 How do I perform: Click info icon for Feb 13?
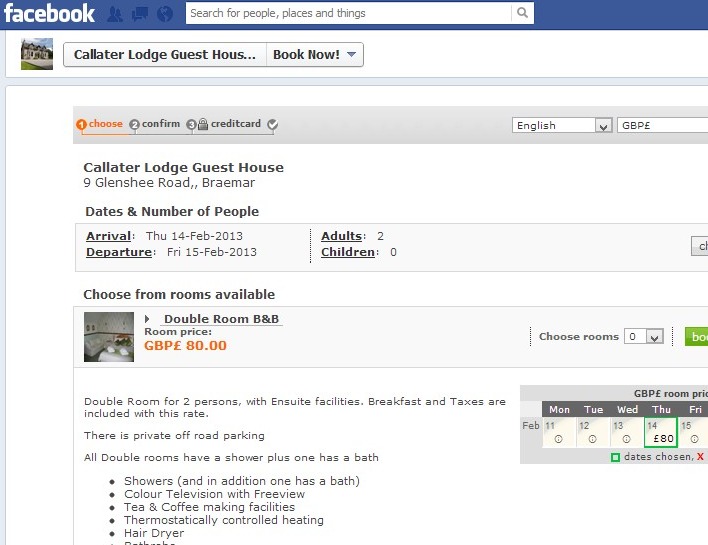(626, 439)
